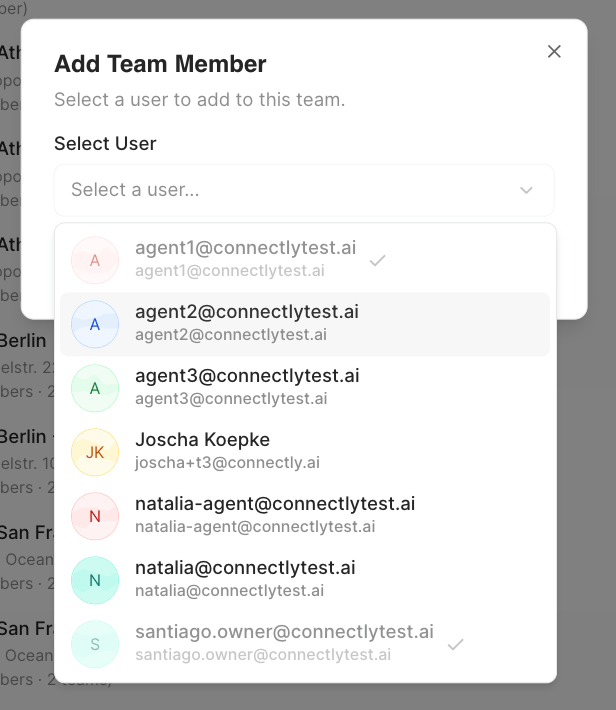
Task: Choose natalia-agent@connectlytest.ai option
Action: 305,516
